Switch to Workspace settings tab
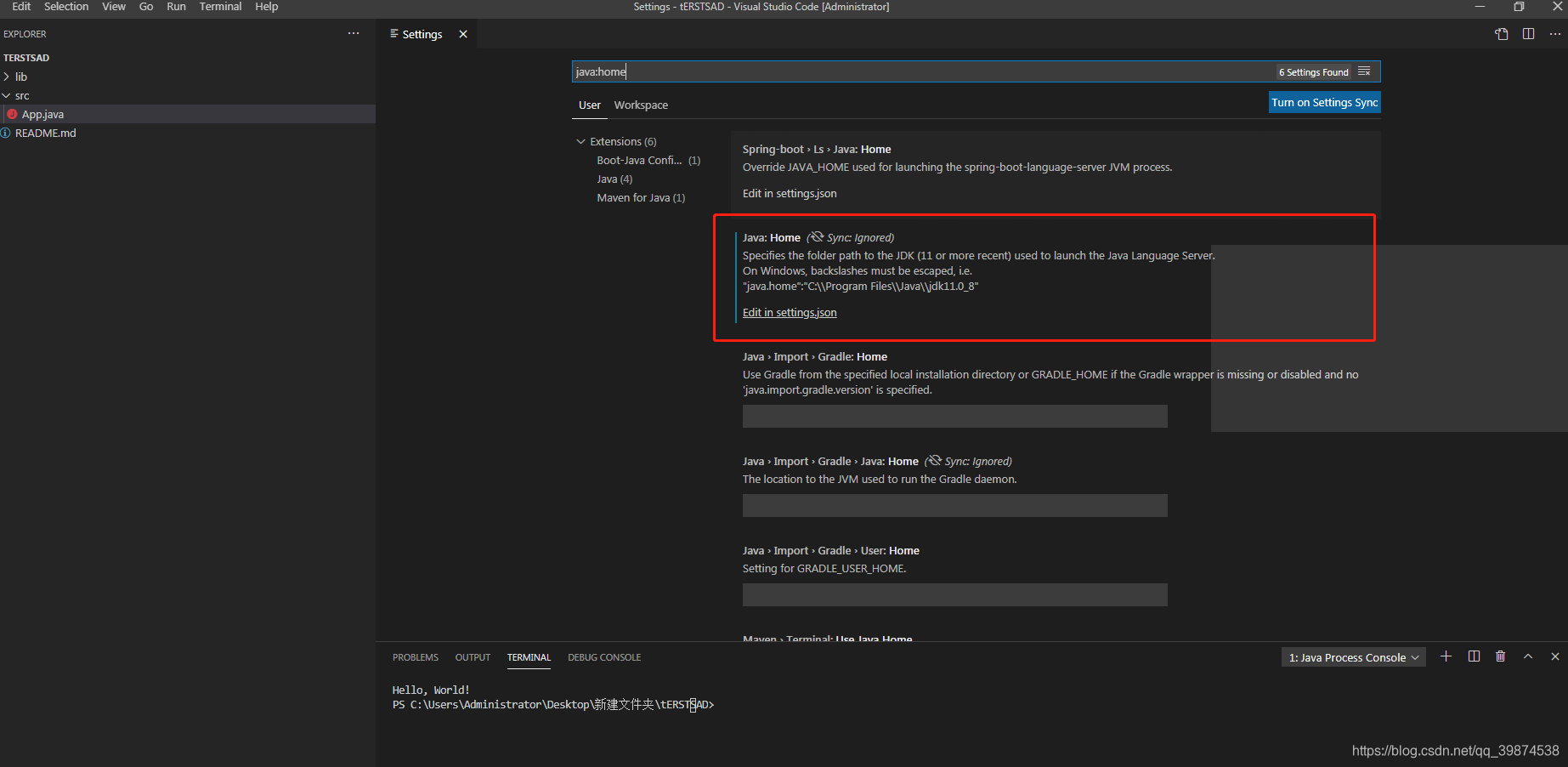The image size is (1568, 767). [x=641, y=105]
